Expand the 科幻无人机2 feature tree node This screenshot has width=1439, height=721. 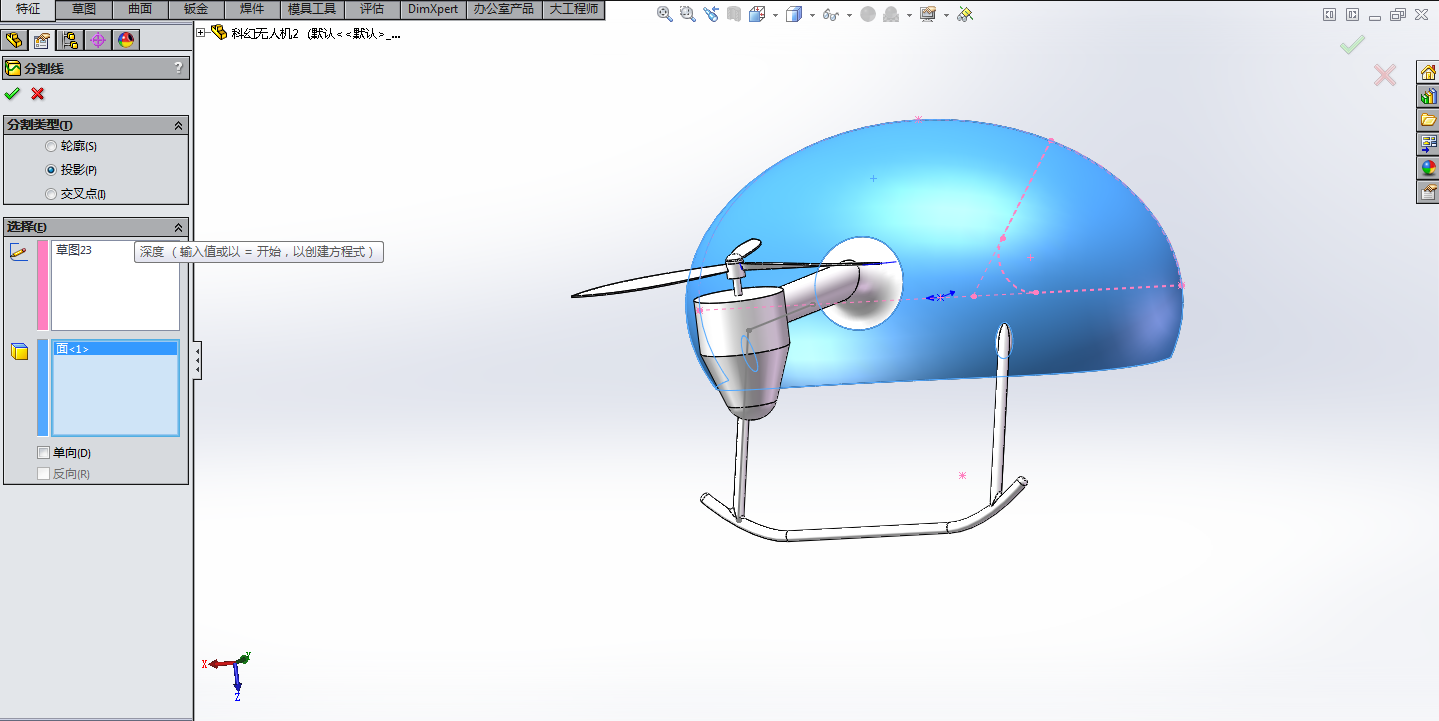pyautogui.click(x=201, y=33)
